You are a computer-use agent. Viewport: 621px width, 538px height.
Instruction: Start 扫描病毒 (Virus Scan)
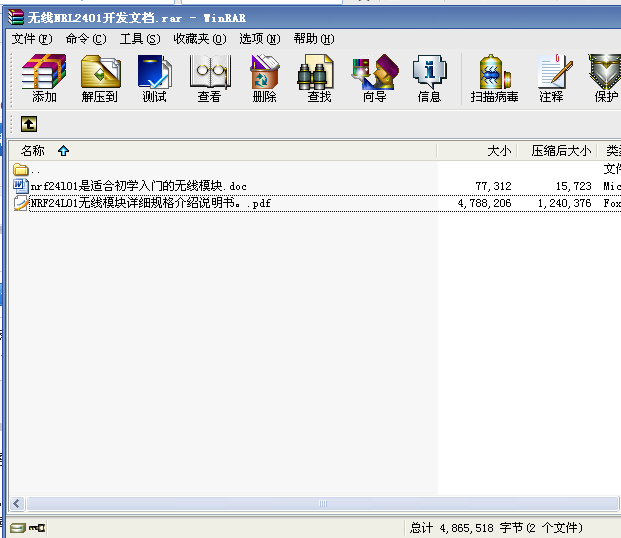coord(494,78)
